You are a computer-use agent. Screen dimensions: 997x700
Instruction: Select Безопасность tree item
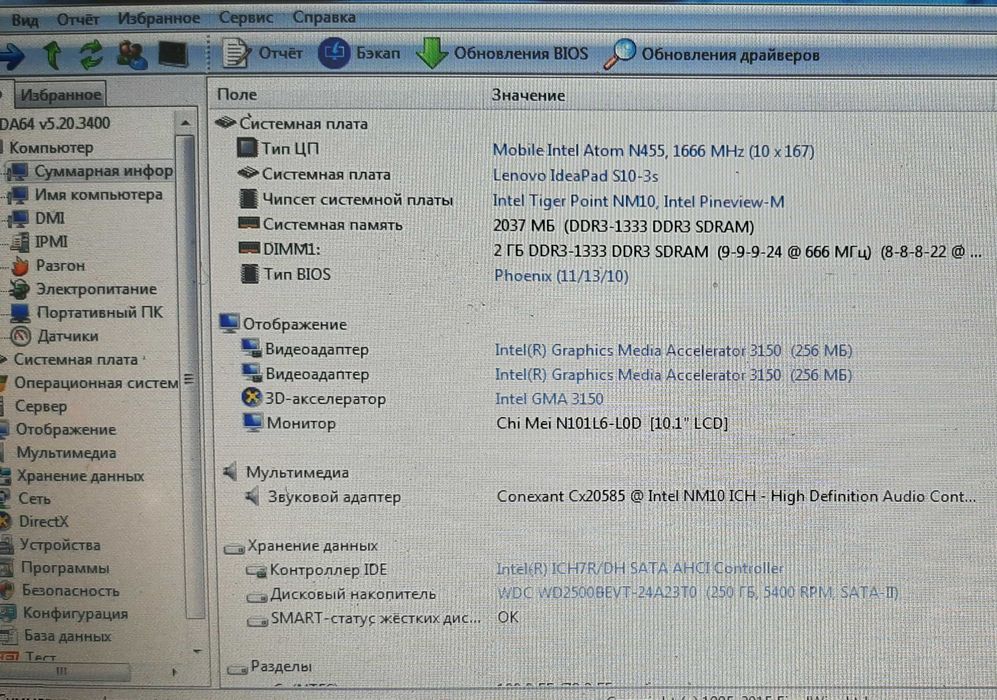71,591
